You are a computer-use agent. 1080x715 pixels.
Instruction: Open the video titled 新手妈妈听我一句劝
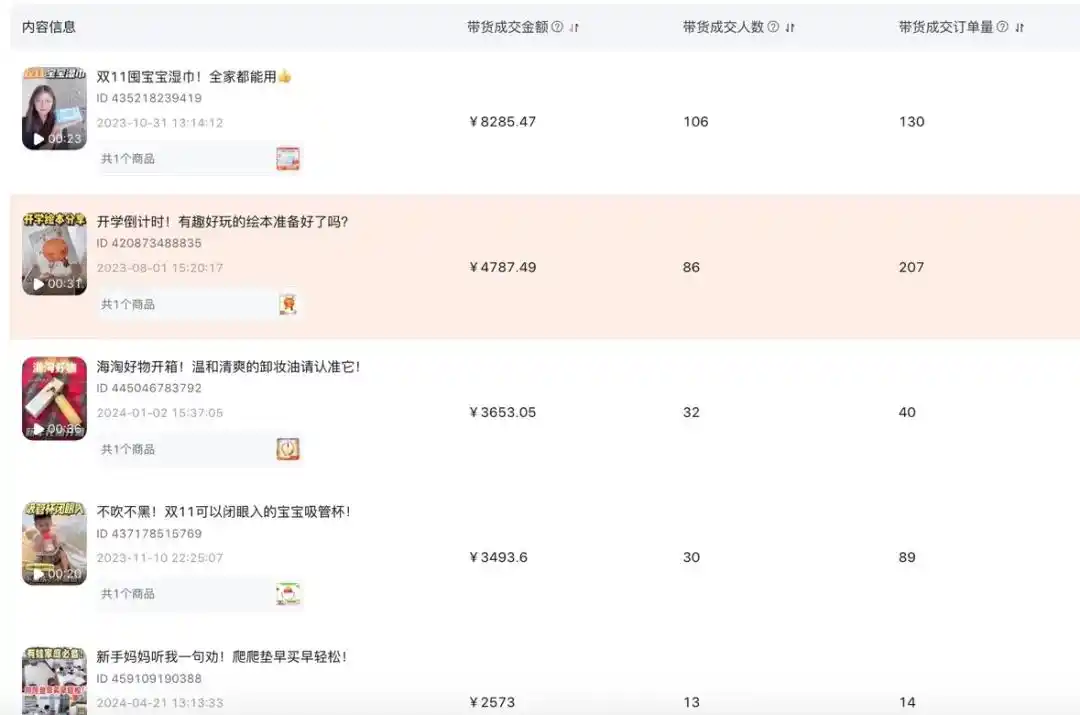[x=220, y=657]
